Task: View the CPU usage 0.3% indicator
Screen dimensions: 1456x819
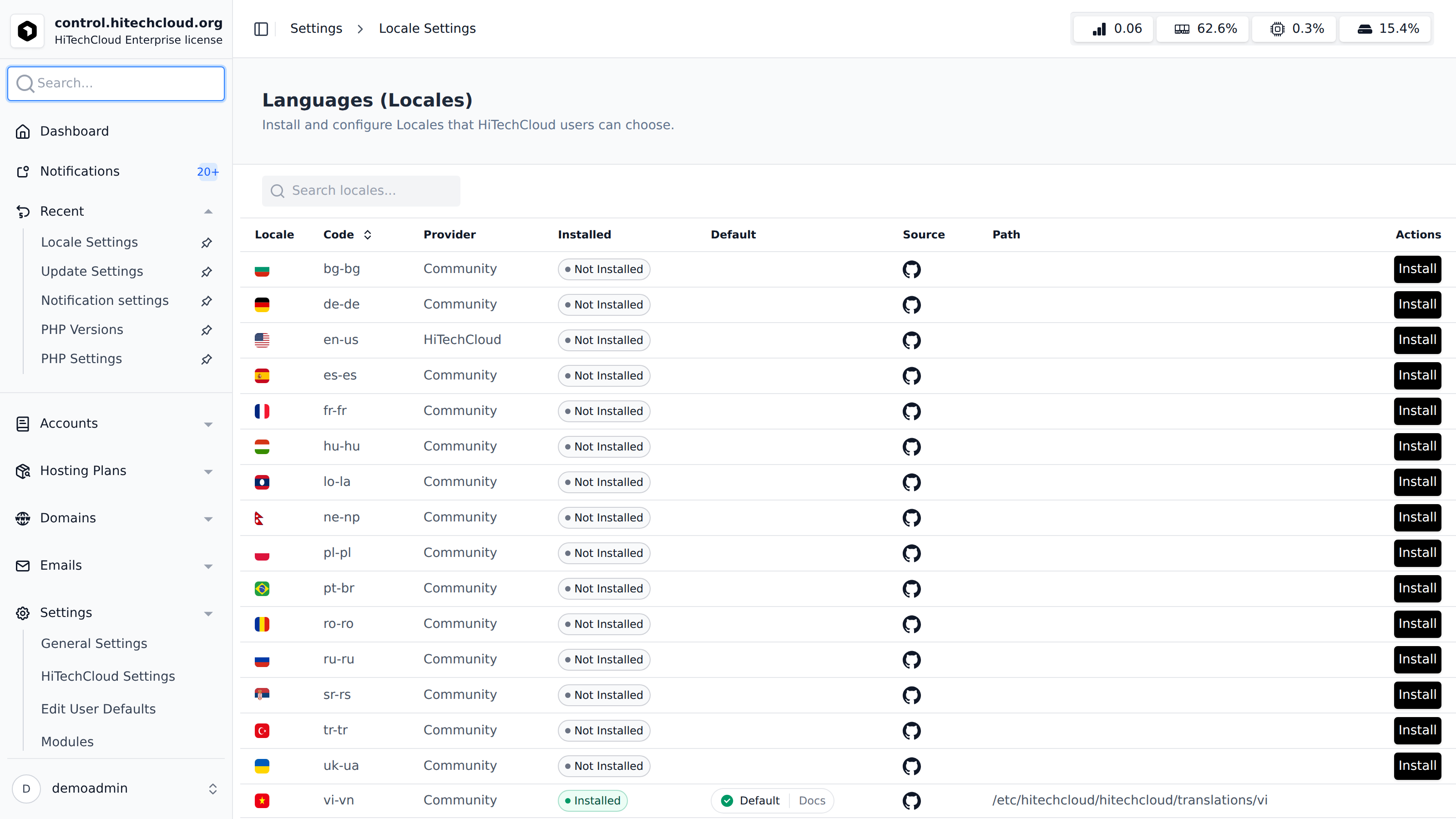Action: click(x=1294, y=29)
